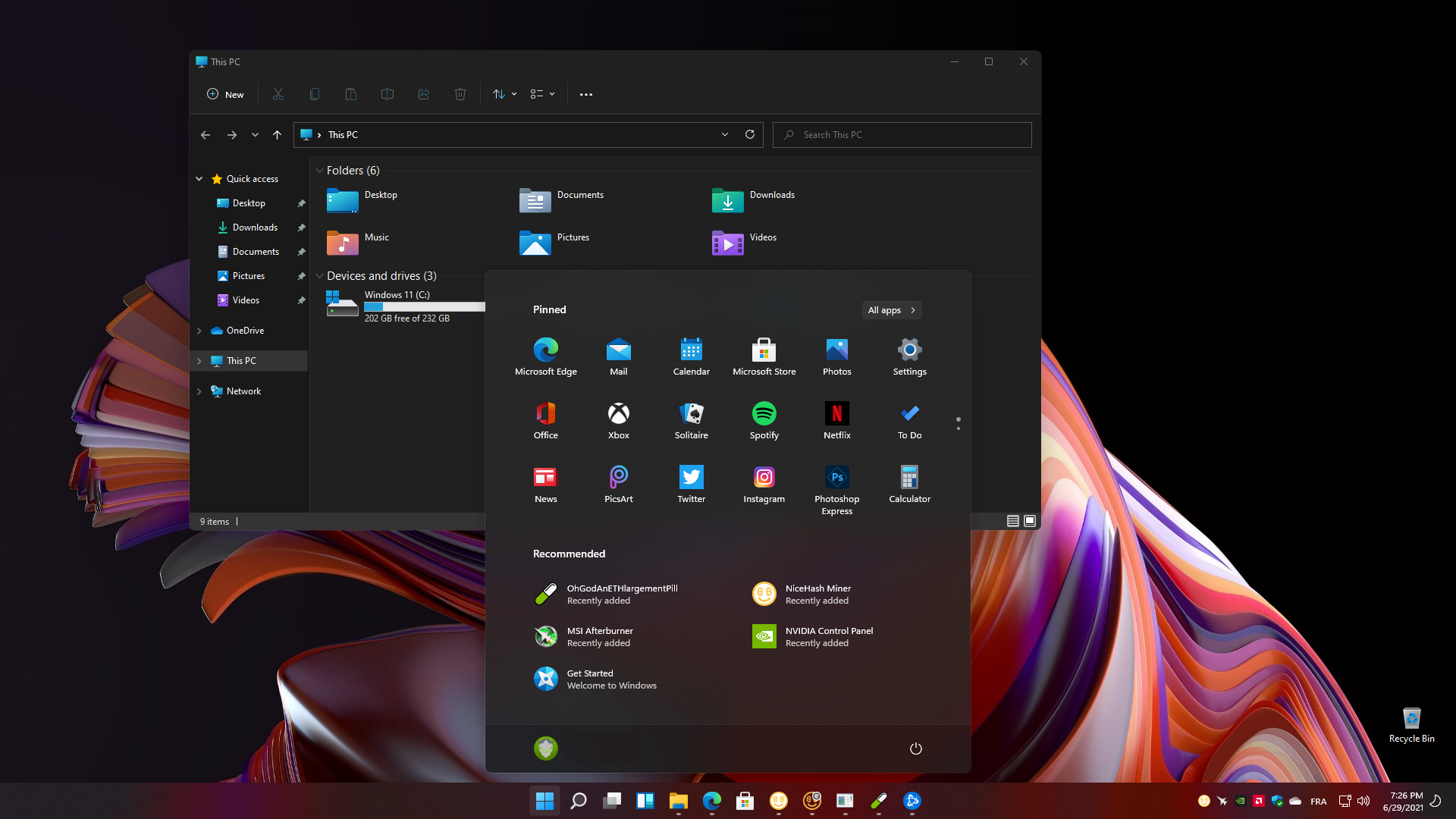The width and height of the screenshot is (1456, 819).
Task: Select Pictures under Quick access
Action: click(x=249, y=276)
